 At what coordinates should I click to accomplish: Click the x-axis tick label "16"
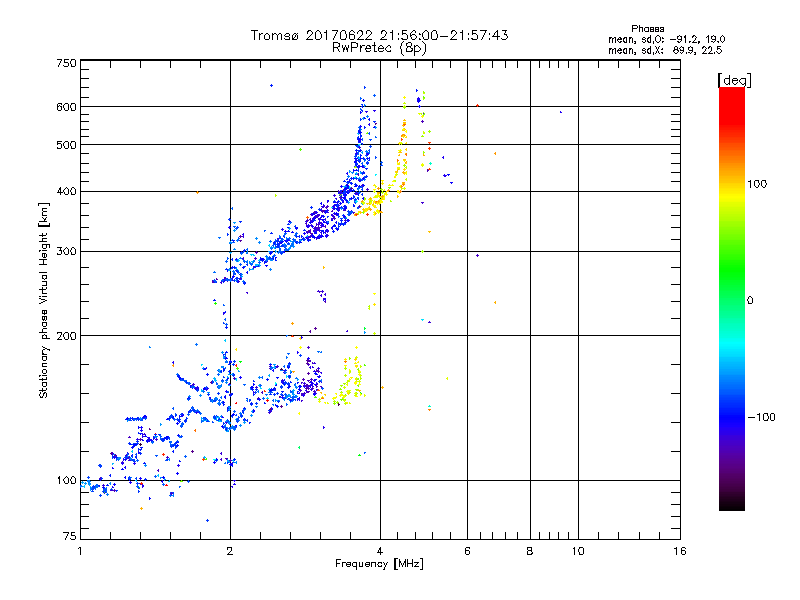680,551
